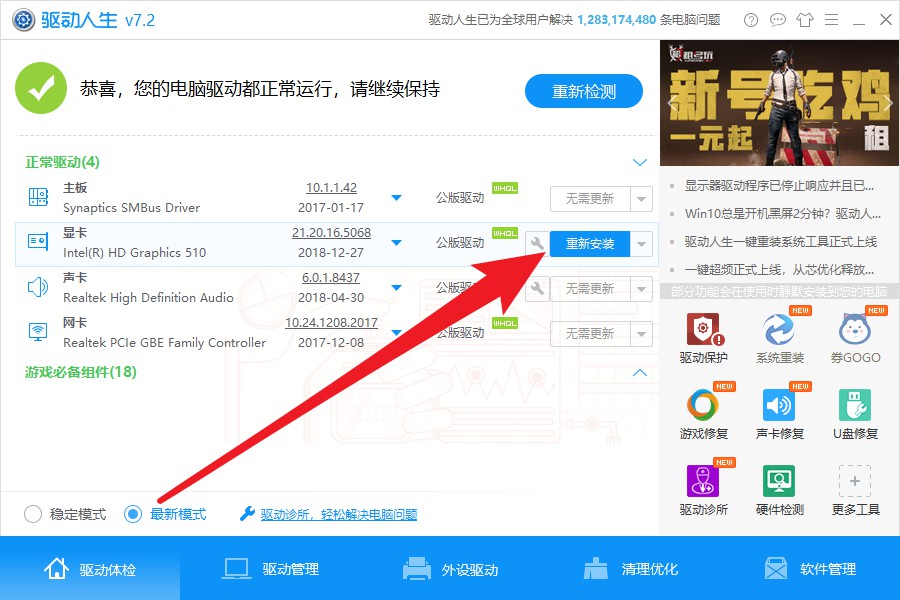This screenshot has width=900, height=600.
Task: Expand the 游戏必备组件(18) section
Action: coord(639,372)
